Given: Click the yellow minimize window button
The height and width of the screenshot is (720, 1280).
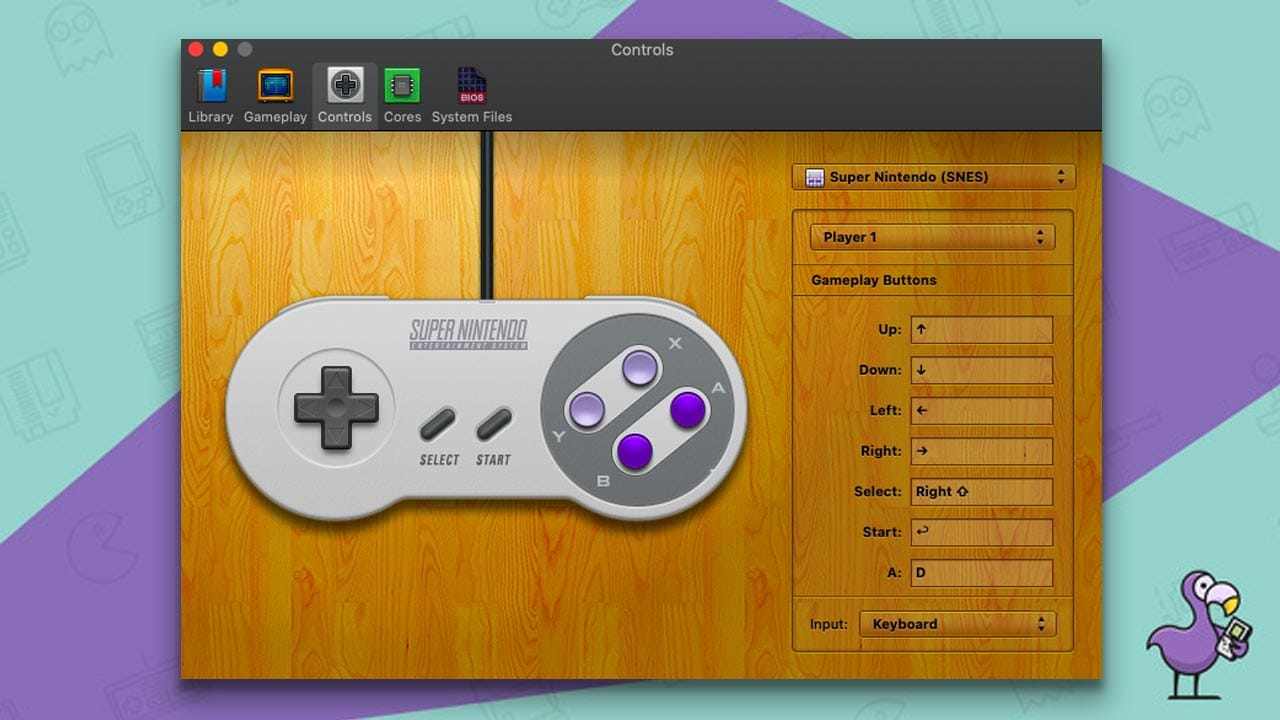Looking at the screenshot, I should pos(220,49).
